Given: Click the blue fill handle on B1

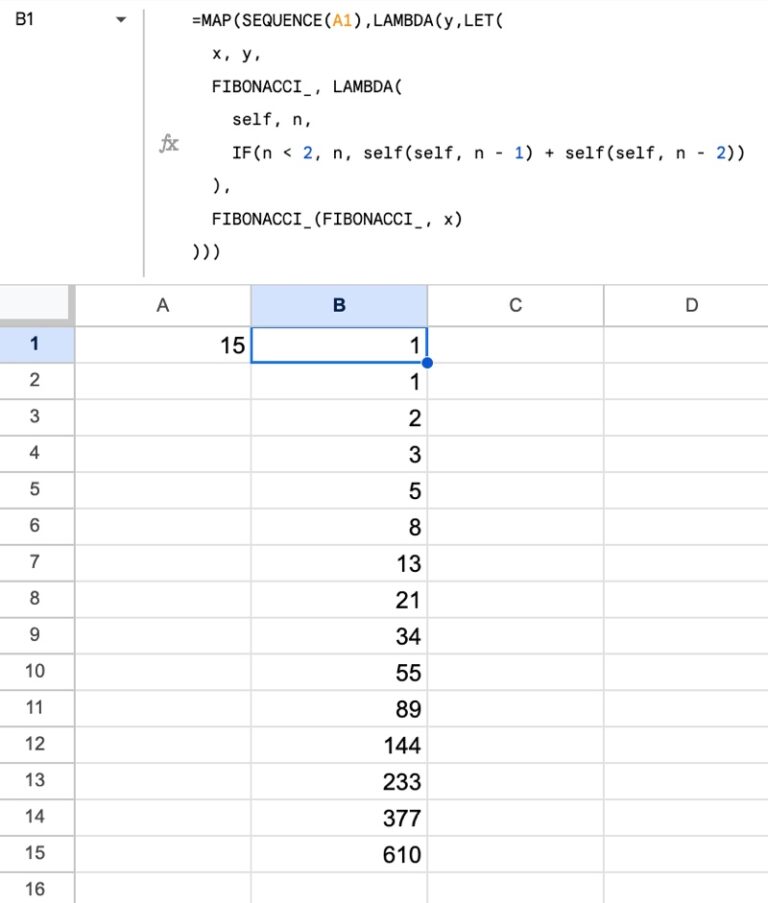Looking at the screenshot, I should [x=427, y=362].
